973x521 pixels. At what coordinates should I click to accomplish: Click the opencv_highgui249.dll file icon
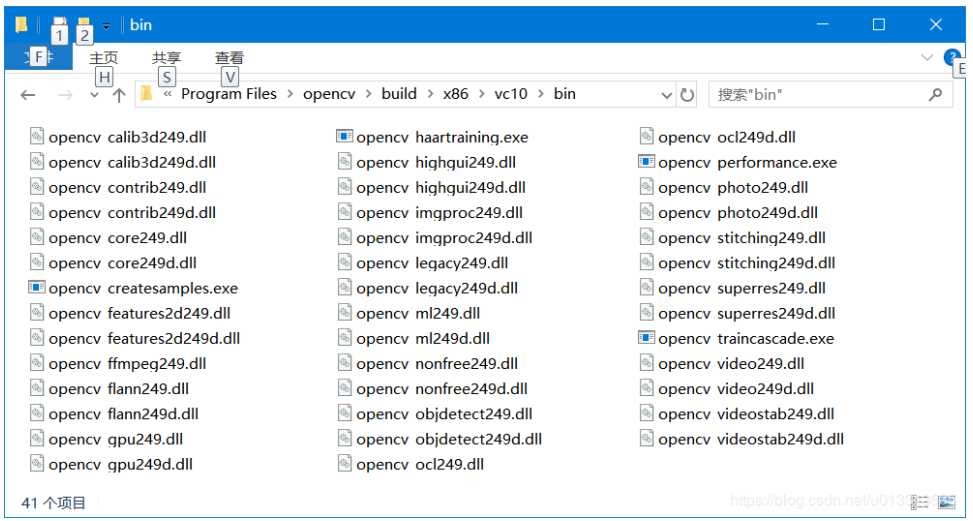point(344,162)
